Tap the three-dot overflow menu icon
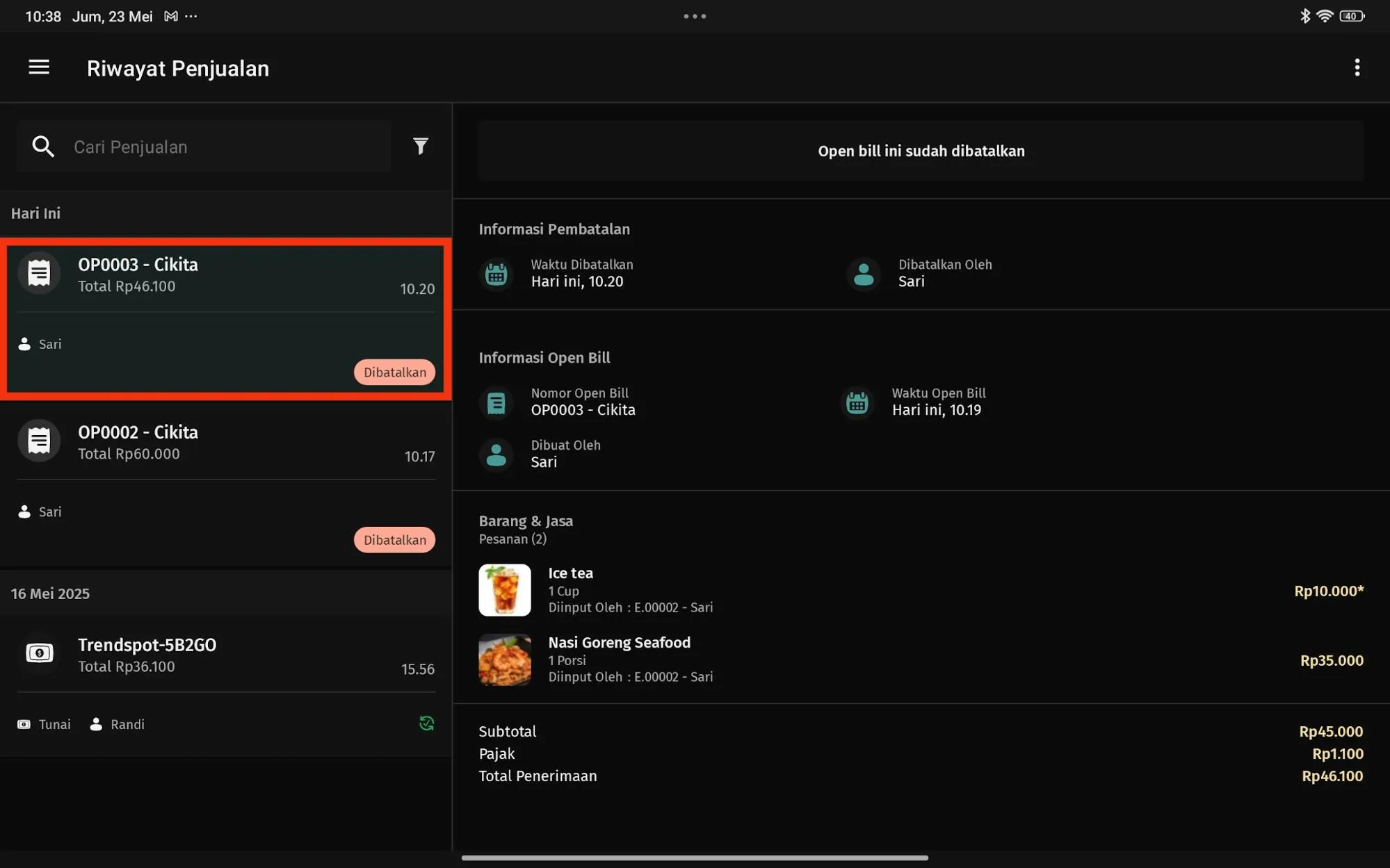This screenshot has width=1390, height=868. (x=1357, y=67)
